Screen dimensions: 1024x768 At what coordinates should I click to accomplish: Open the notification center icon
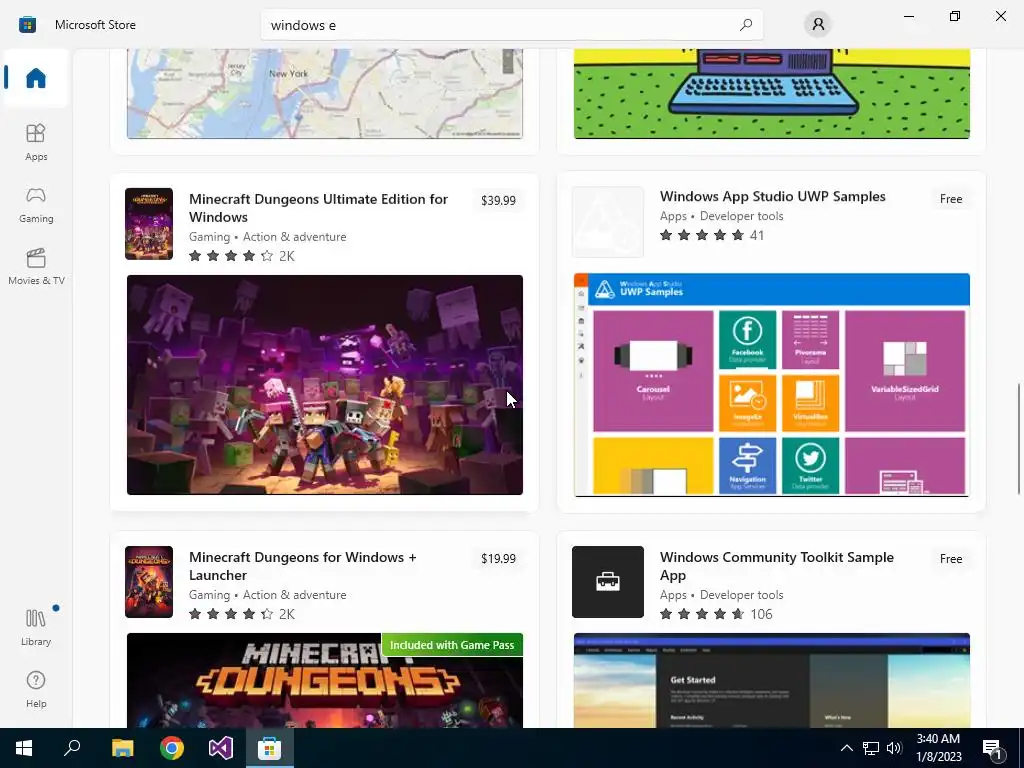(992, 748)
